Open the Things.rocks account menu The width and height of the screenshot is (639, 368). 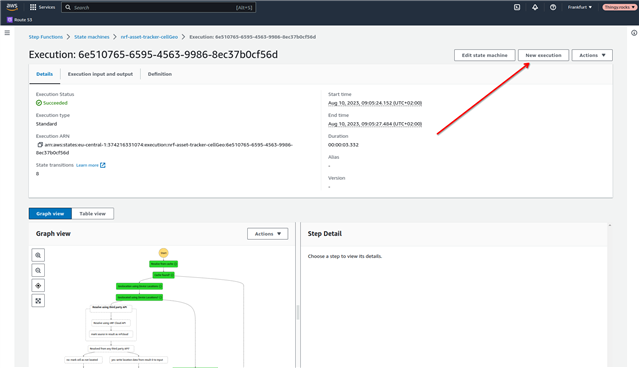[619, 7]
